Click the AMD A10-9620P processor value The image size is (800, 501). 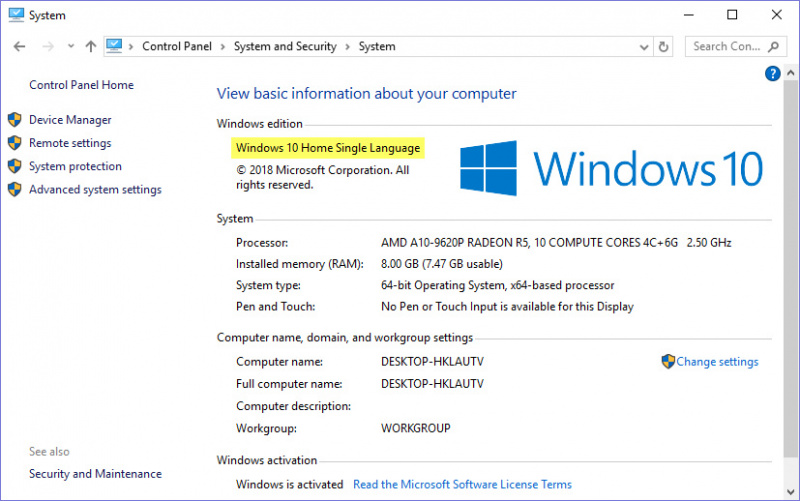pyautogui.click(x=556, y=243)
